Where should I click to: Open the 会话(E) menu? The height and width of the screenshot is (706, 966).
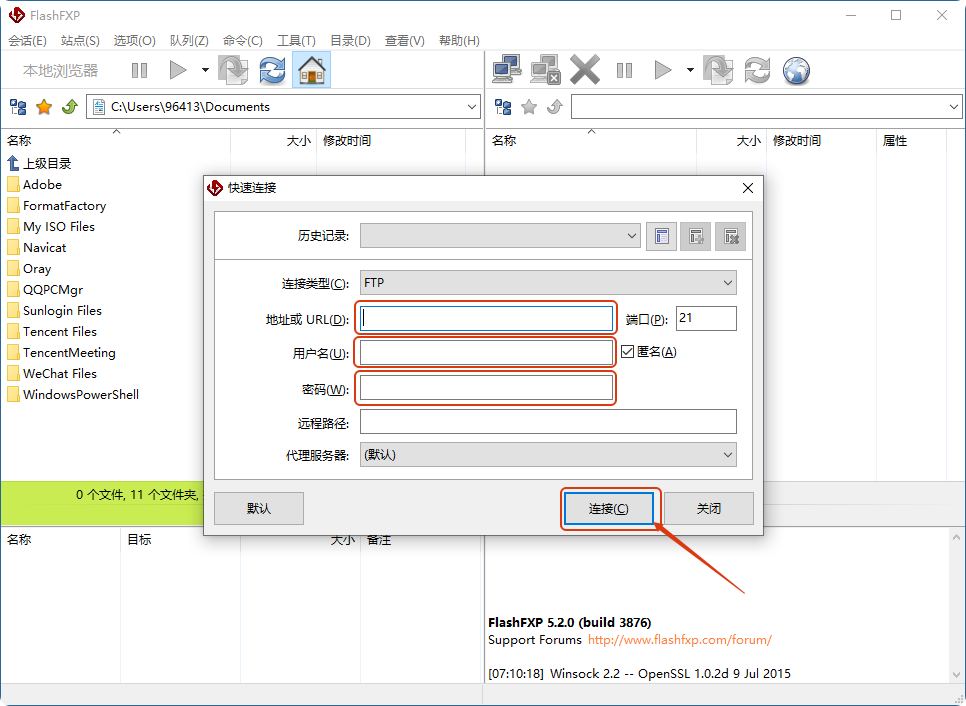(27, 41)
